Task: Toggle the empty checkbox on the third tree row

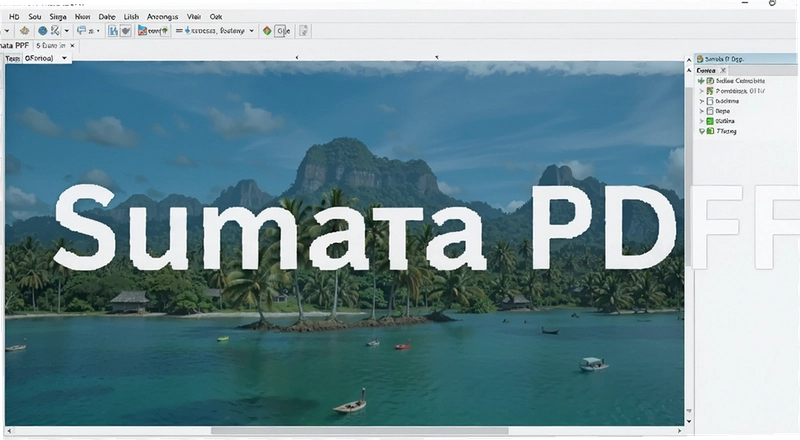Action: [x=710, y=101]
